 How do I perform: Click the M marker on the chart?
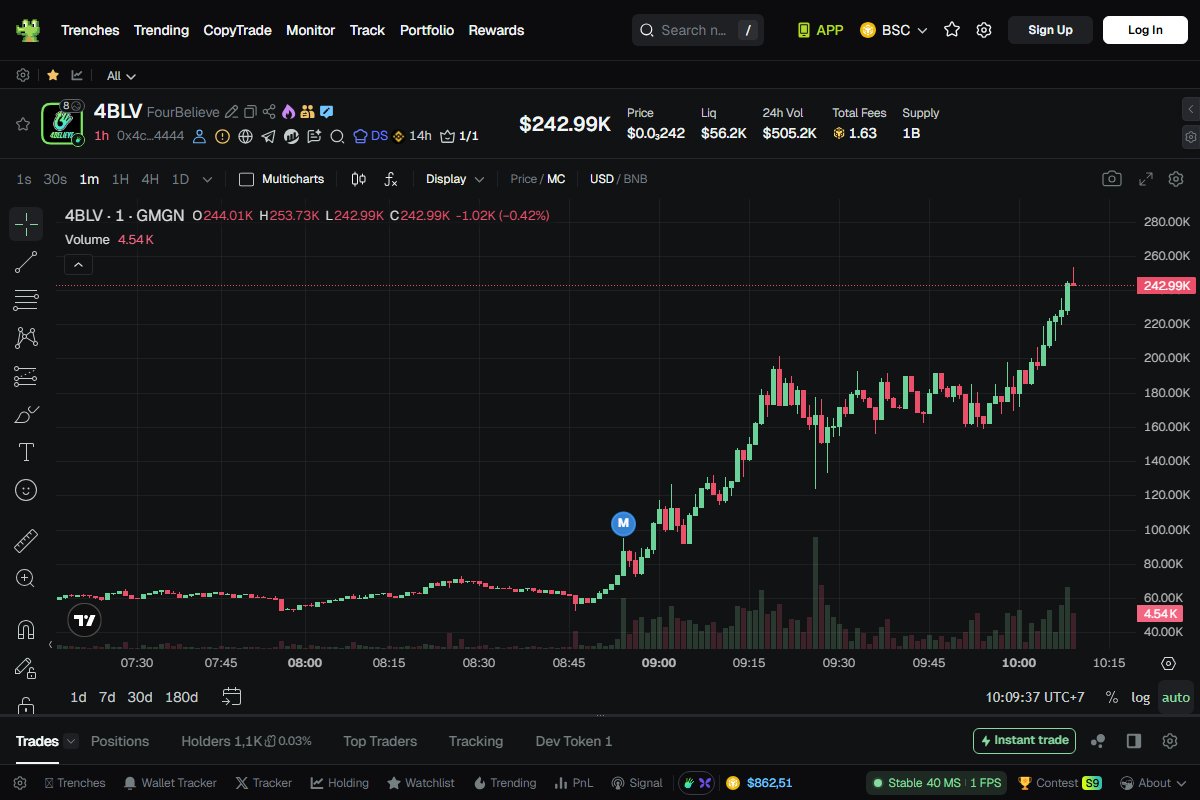click(623, 523)
